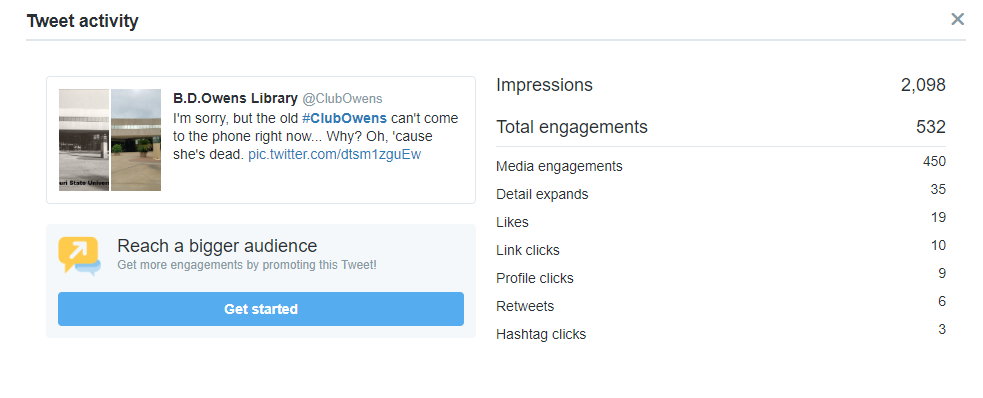Screen dimensions: 983x398
Task: Click the Media engagements row
Action: point(721,165)
